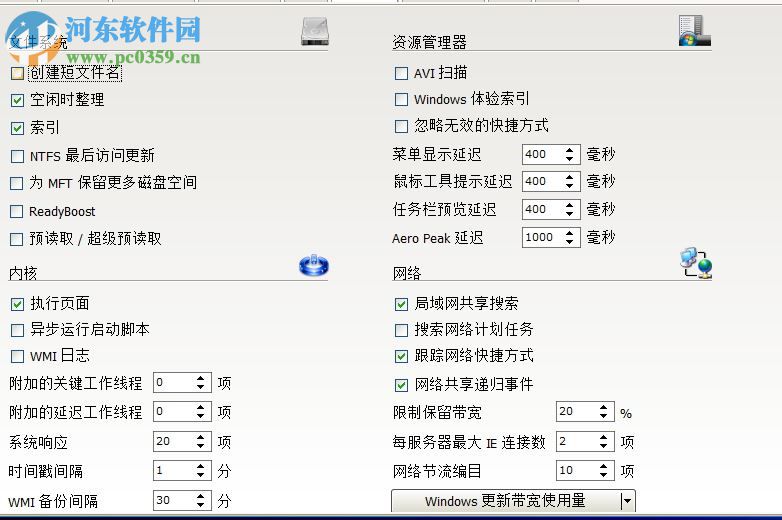
Task: Uncheck 网络共享递归事件
Action: tap(401, 385)
